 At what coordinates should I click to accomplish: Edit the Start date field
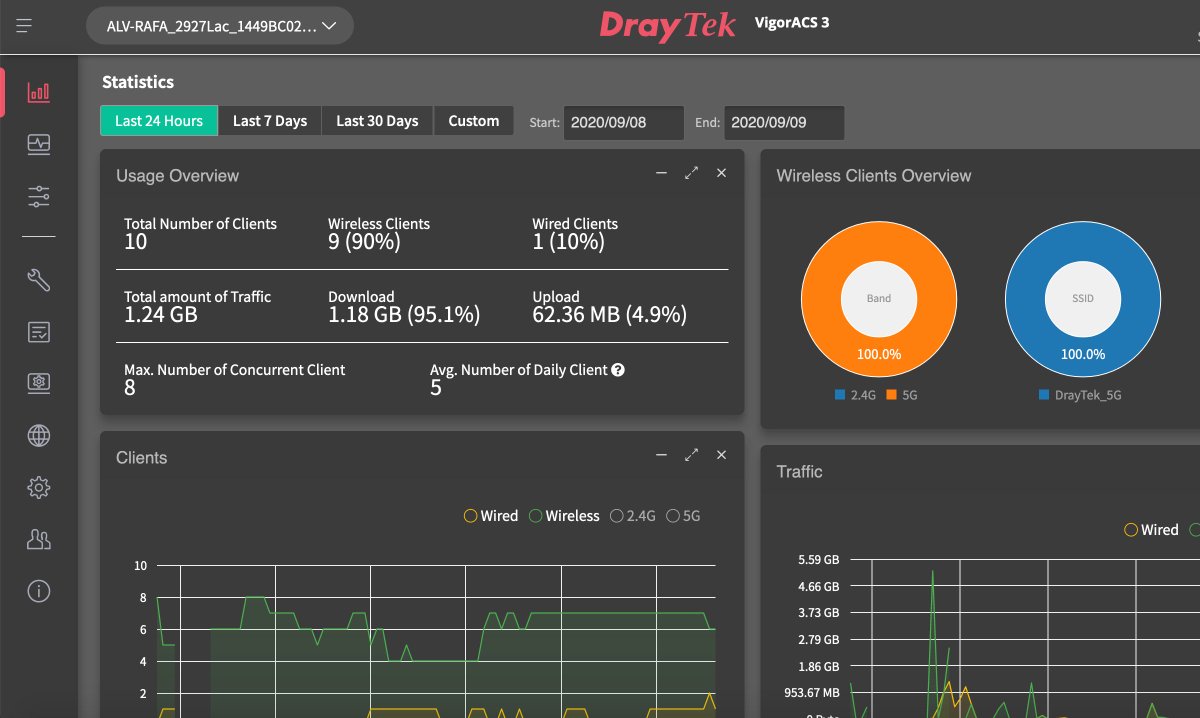pos(624,123)
